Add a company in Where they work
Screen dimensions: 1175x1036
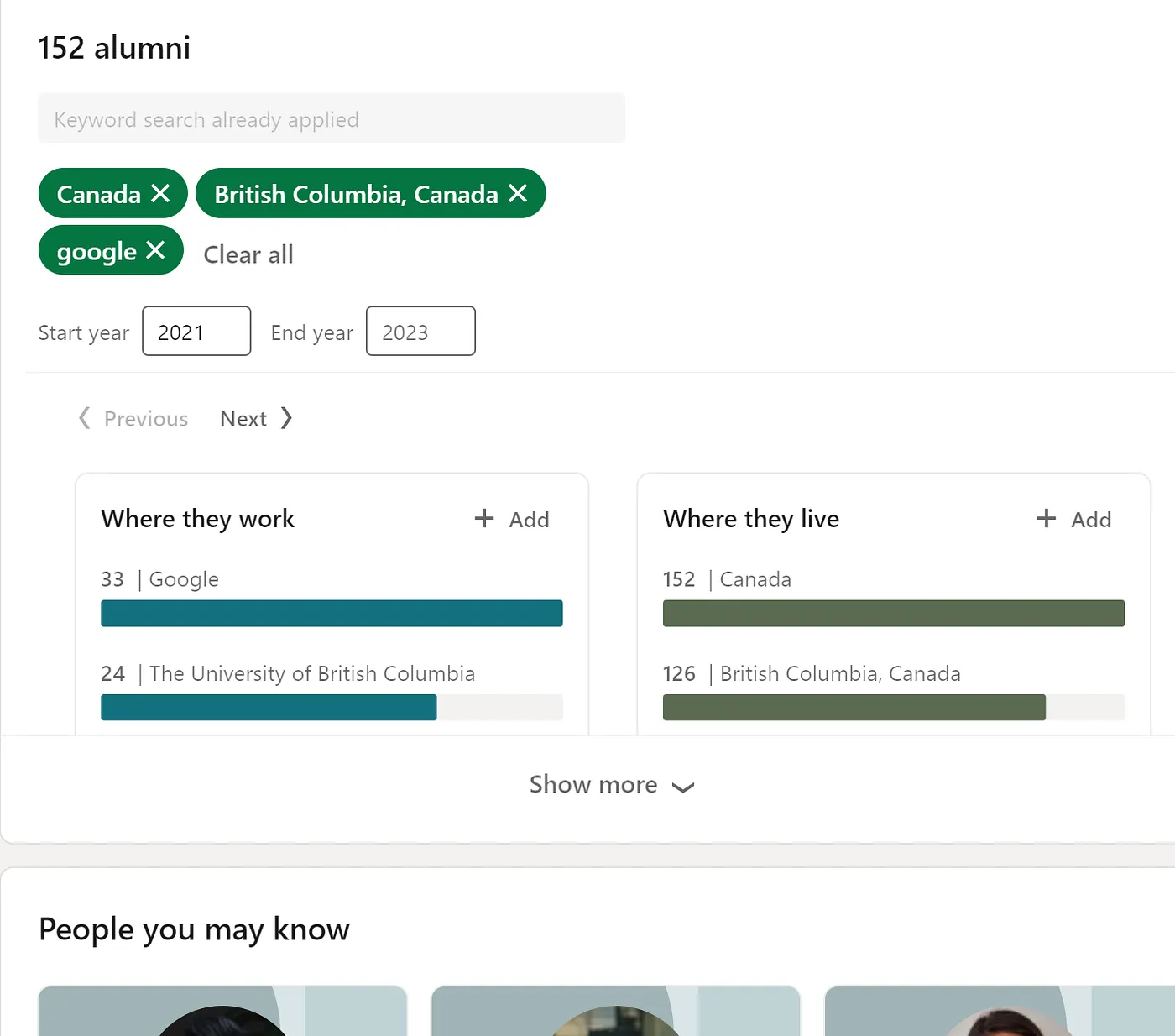(x=512, y=519)
